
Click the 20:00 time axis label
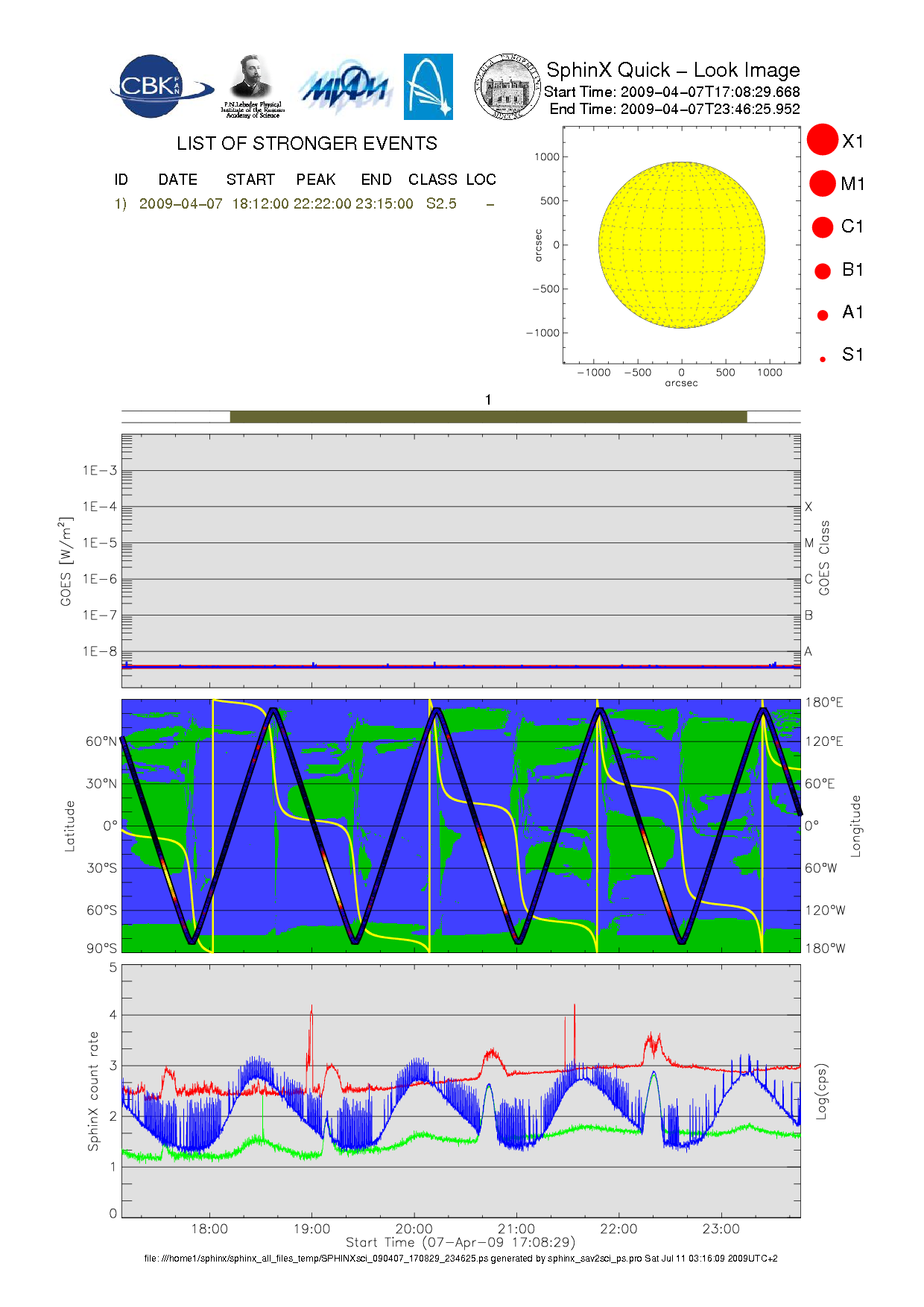tap(414, 1230)
